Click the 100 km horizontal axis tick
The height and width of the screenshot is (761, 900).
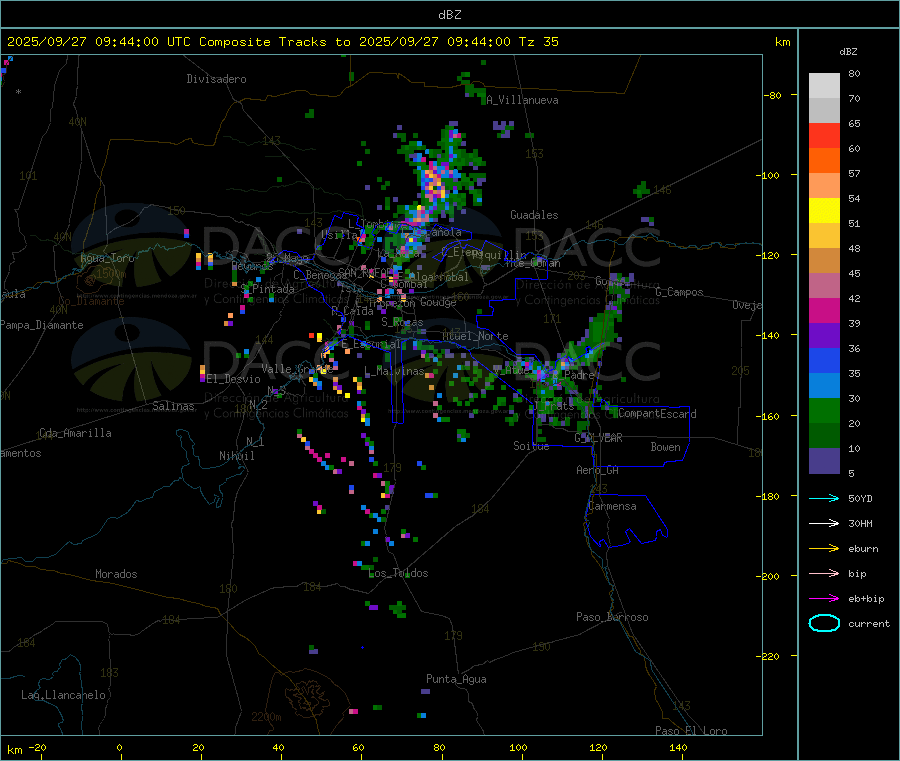click(518, 747)
